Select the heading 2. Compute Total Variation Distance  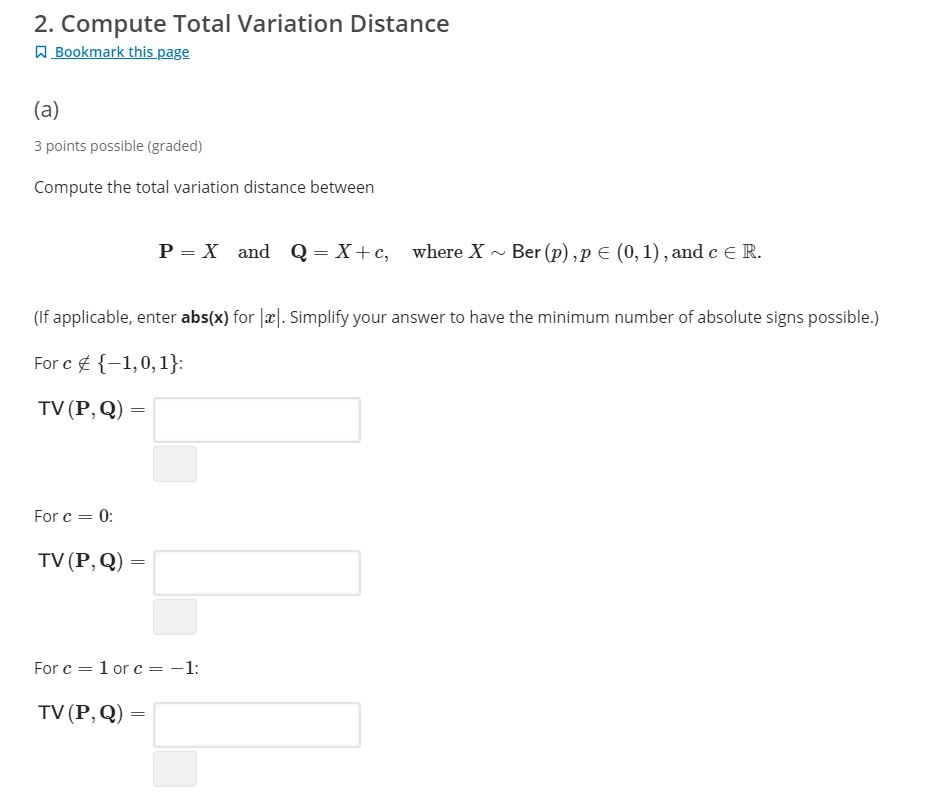click(x=240, y=23)
